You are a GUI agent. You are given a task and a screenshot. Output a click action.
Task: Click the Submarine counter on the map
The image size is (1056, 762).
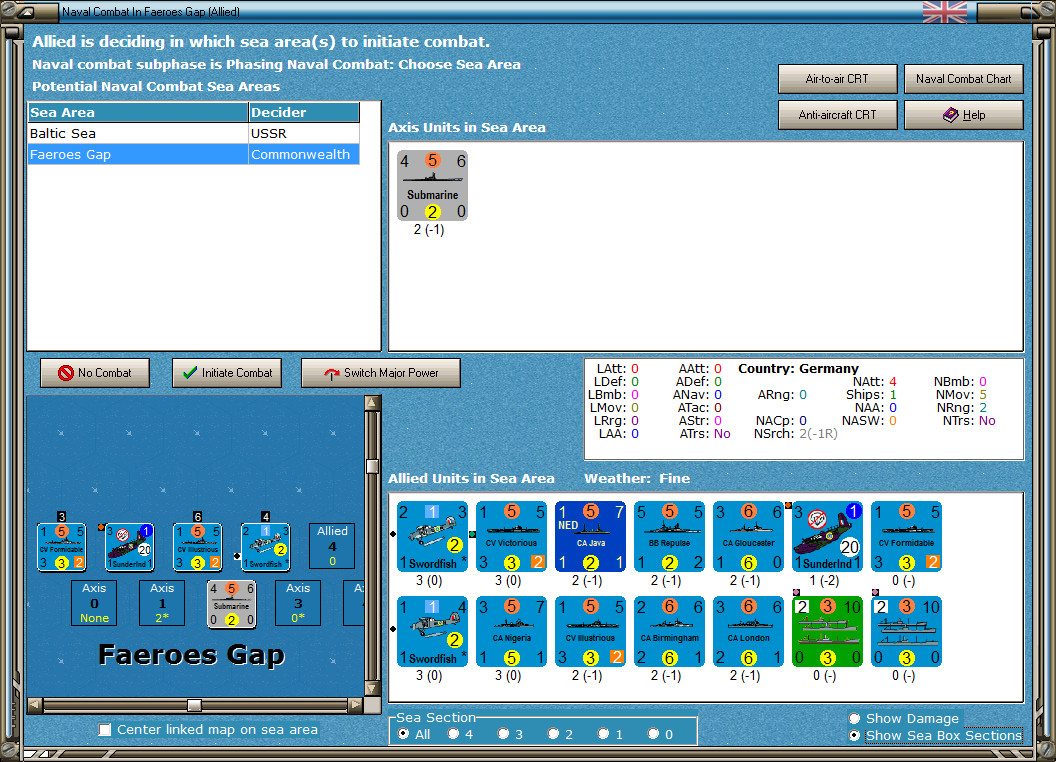coord(232,604)
